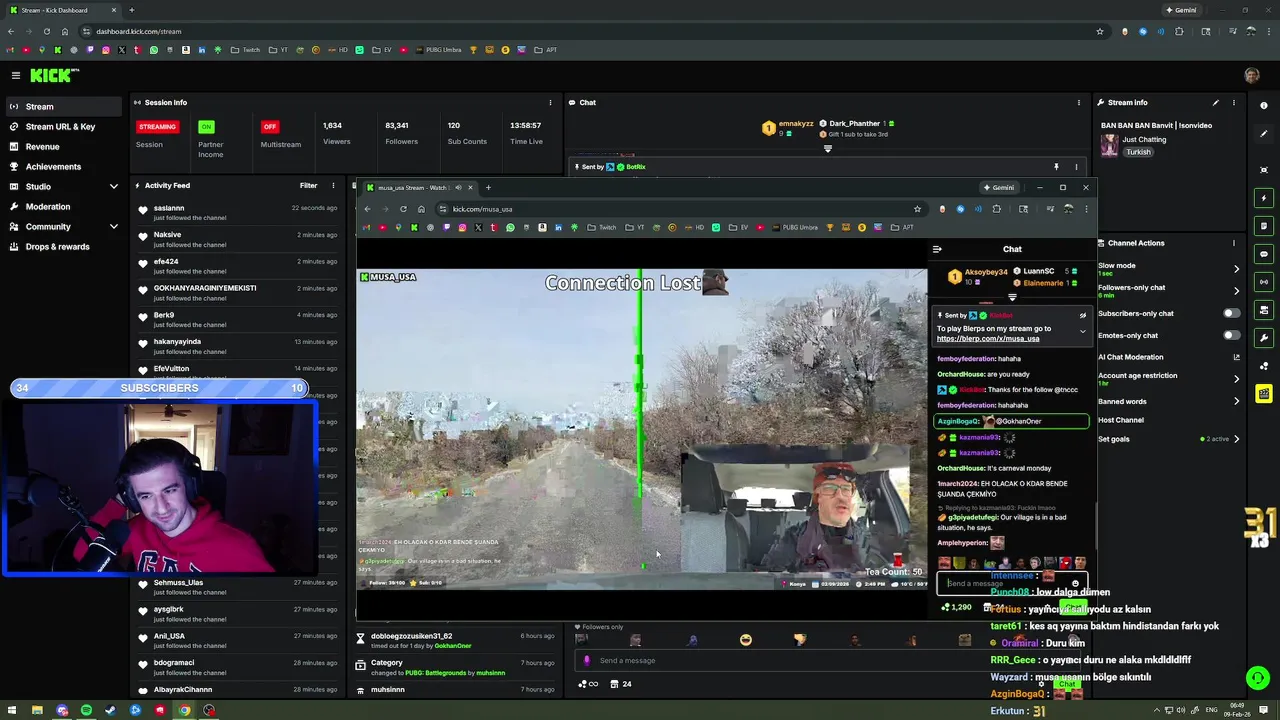Open GOKHANYARAGINIYEMEKISTI in Activity Feed
Viewport: 1280px width, 720px height.
205,288
